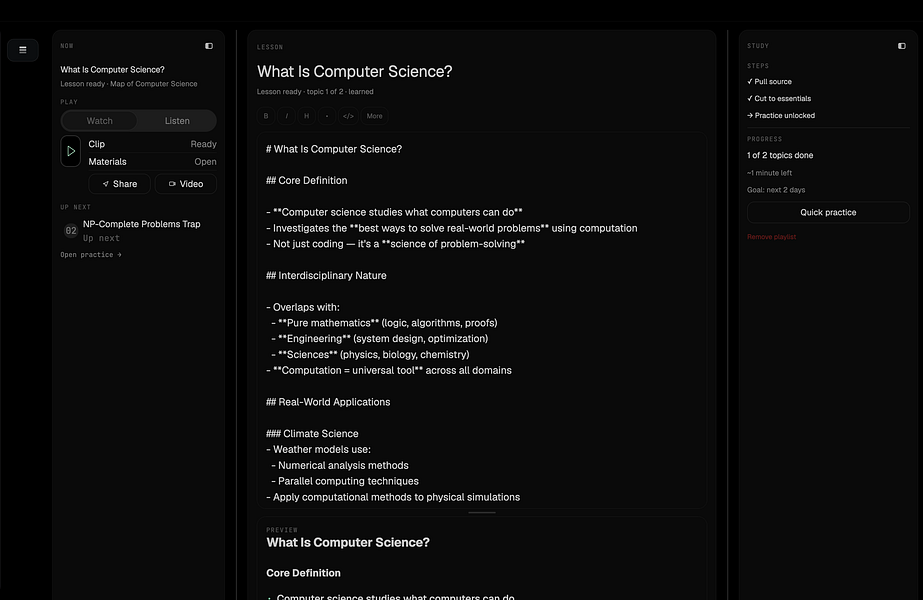
Task: Follow the Open practice link
Action: click(91, 255)
